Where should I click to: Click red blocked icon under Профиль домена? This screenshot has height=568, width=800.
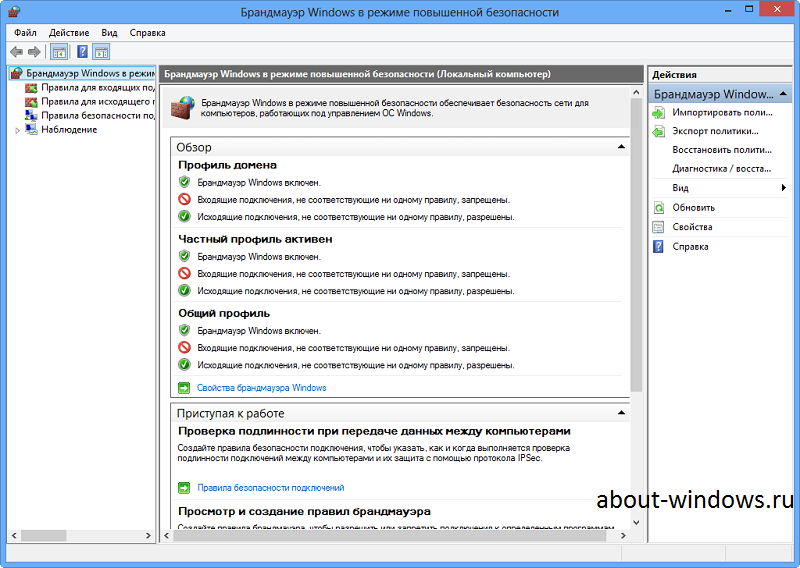tap(184, 200)
